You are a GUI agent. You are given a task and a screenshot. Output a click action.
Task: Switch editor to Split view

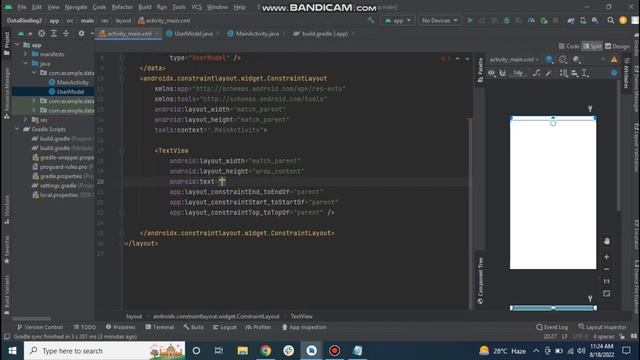[x=592, y=46]
